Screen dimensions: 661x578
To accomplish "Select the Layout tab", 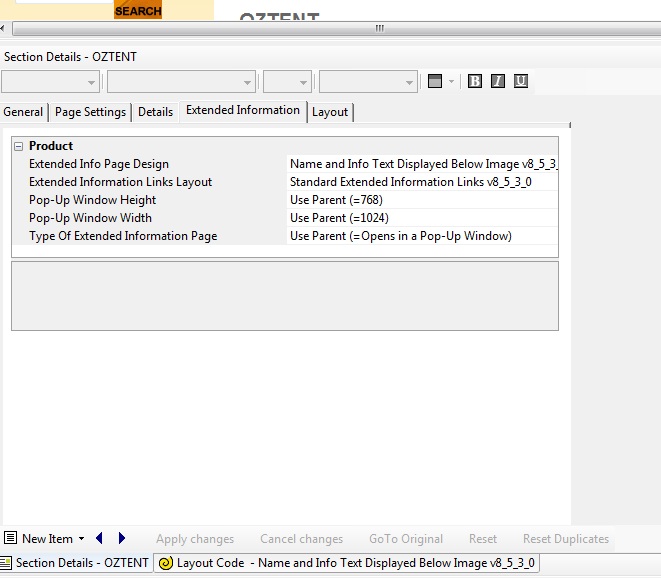I will pos(330,112).
